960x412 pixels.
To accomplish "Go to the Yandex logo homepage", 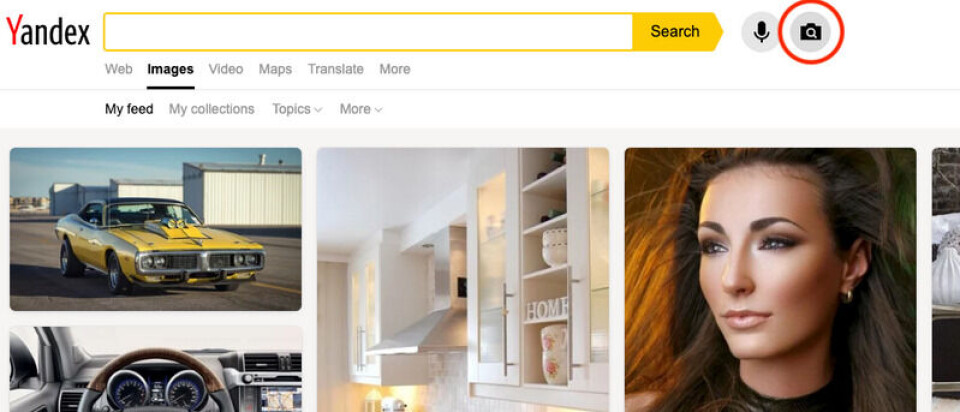I will [48, 32].
